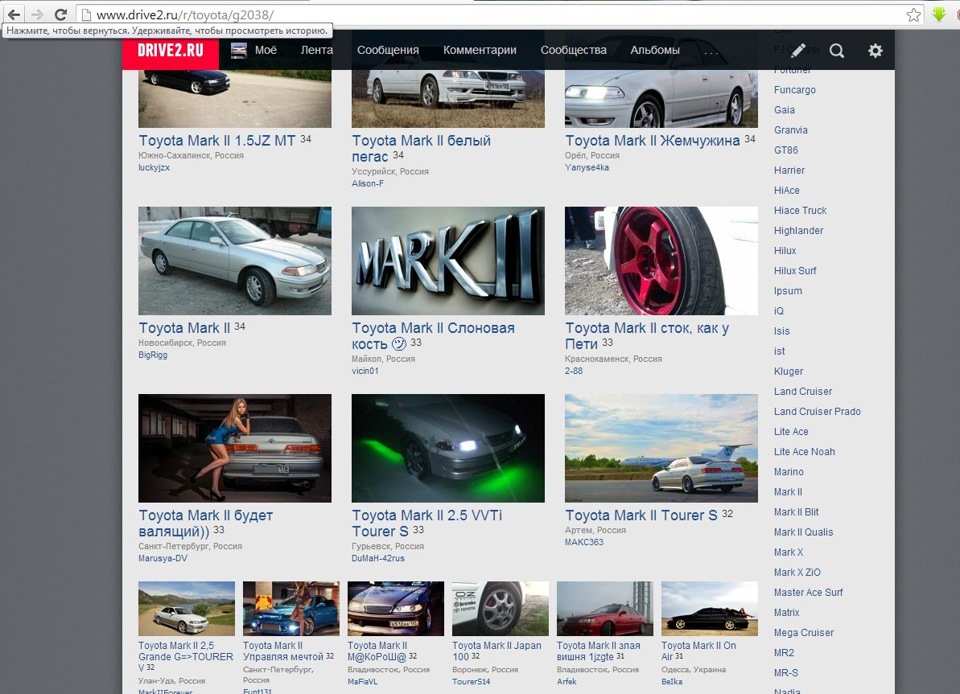Click the green download arrow extension icon

coord(939,15)
